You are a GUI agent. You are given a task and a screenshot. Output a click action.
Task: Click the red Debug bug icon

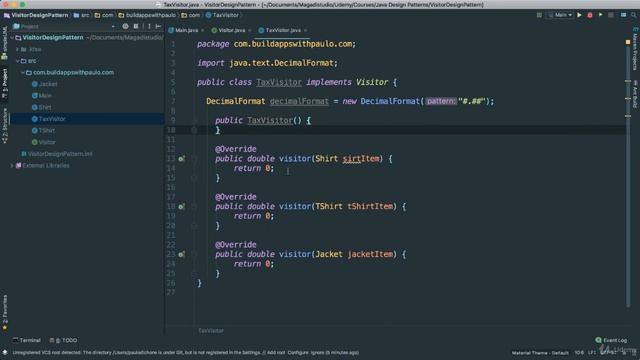(590, 15)
